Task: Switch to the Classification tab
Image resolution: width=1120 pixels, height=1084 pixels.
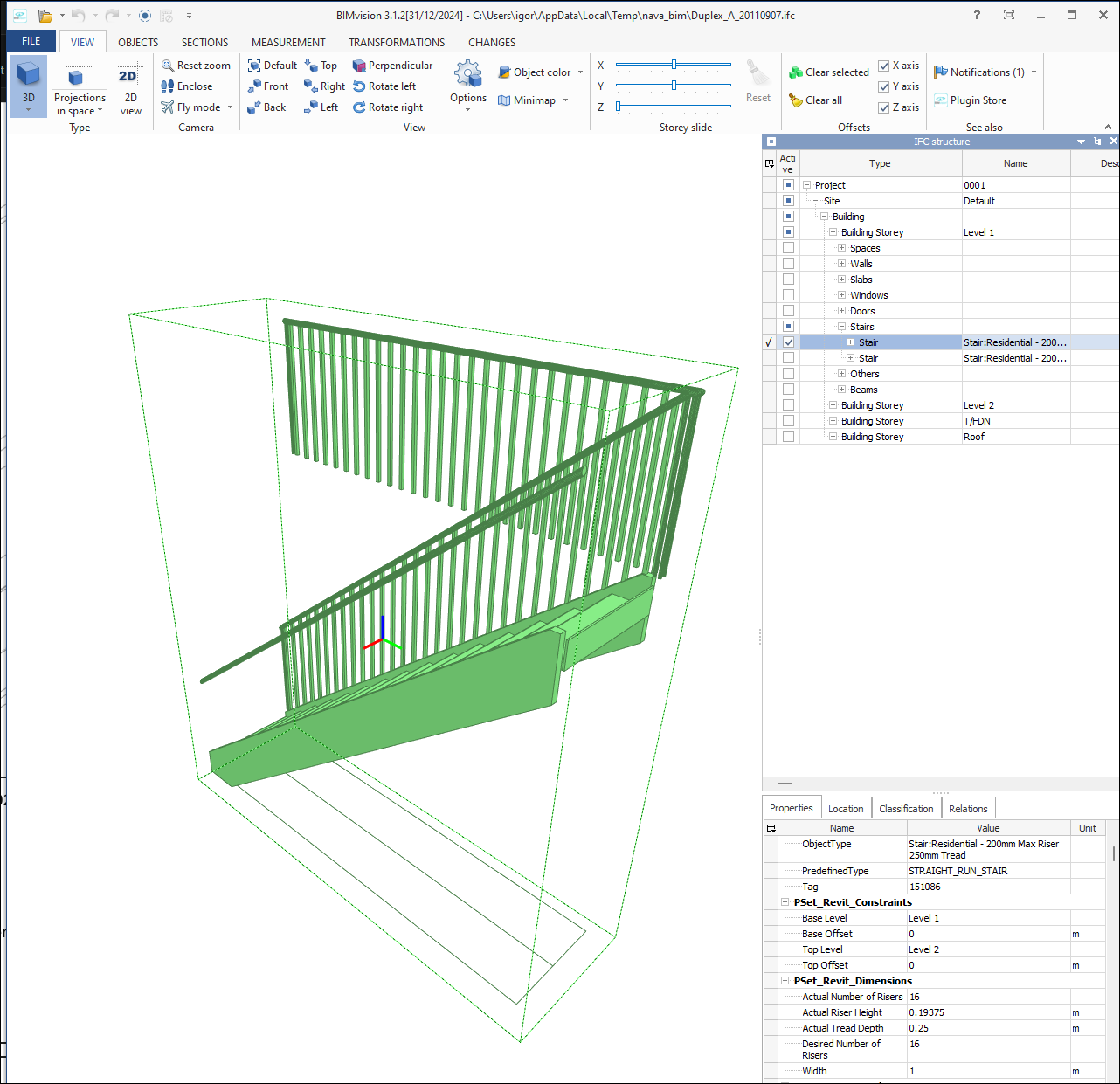Action: pos(906,809)
